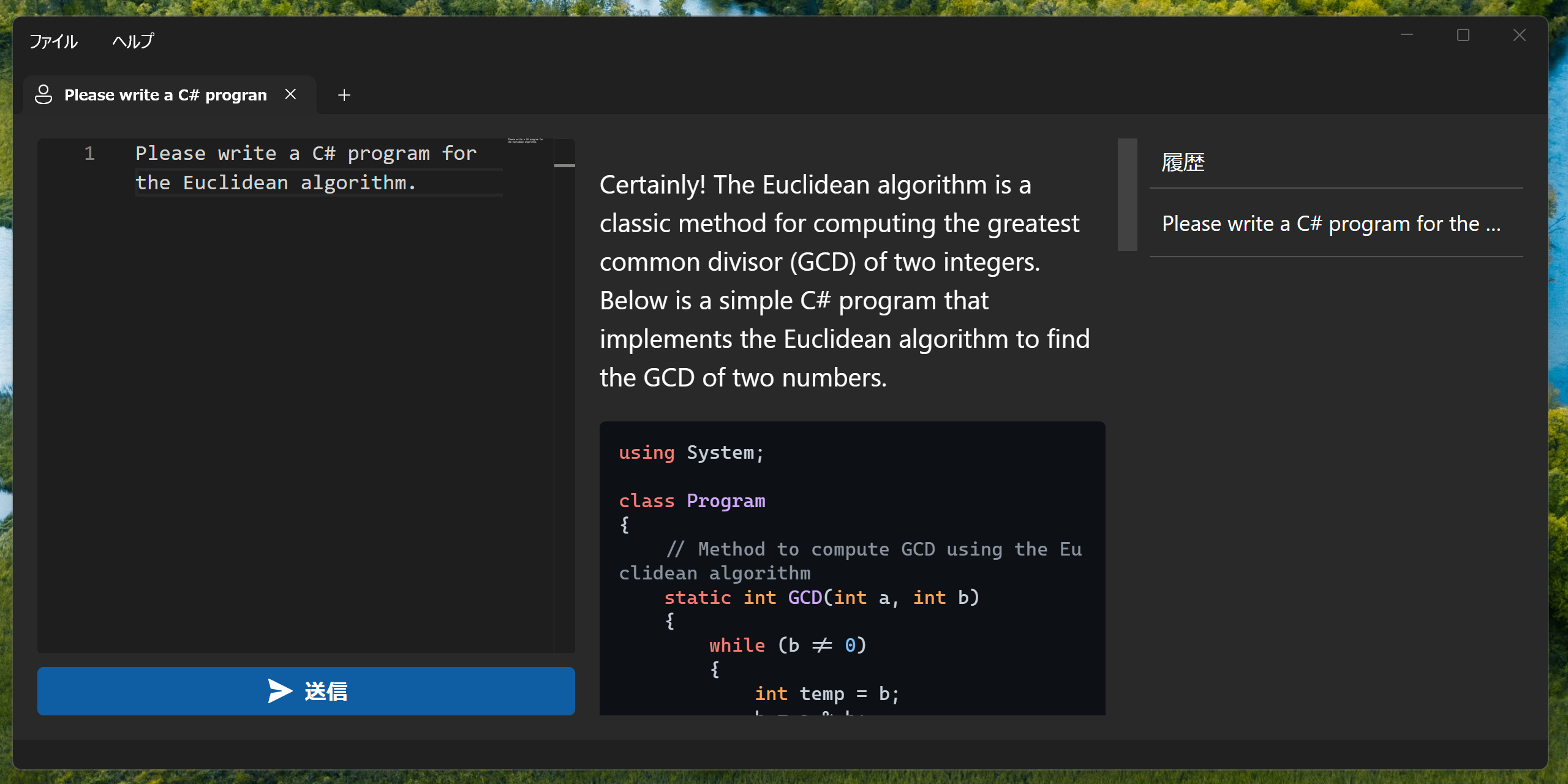
Task: Click the user avatar icon in tab
Action: pyautogui.click(x=43, y=95)
